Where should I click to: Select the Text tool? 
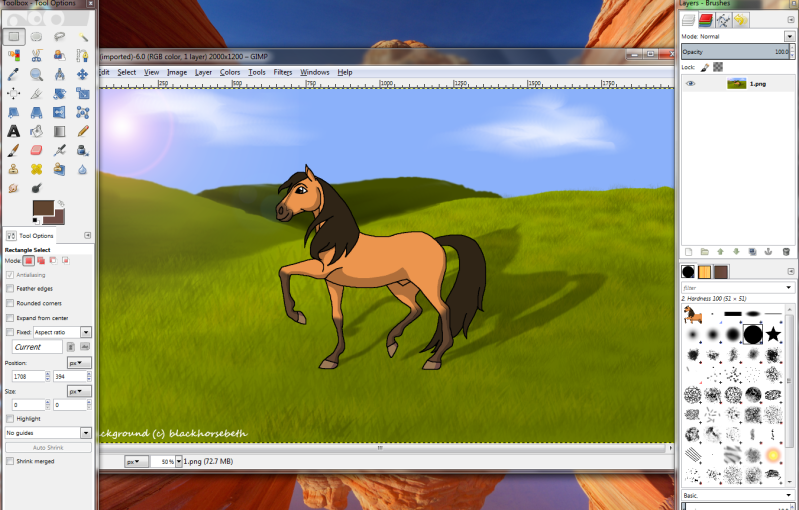(x=14, y=131)
